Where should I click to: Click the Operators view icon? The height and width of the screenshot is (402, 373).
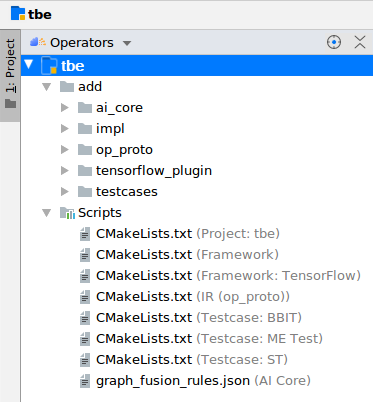(38, 42)
